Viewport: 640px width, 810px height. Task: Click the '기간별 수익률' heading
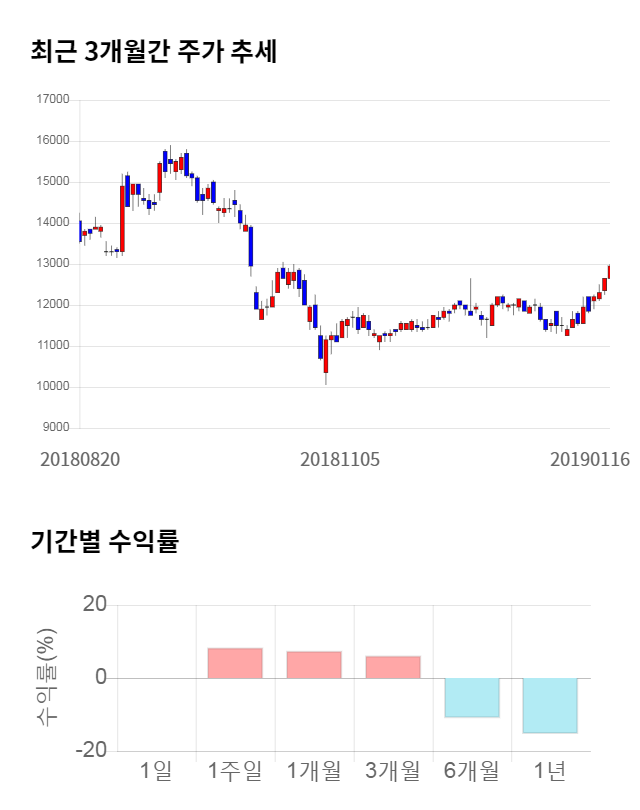(x=104, y=543)
